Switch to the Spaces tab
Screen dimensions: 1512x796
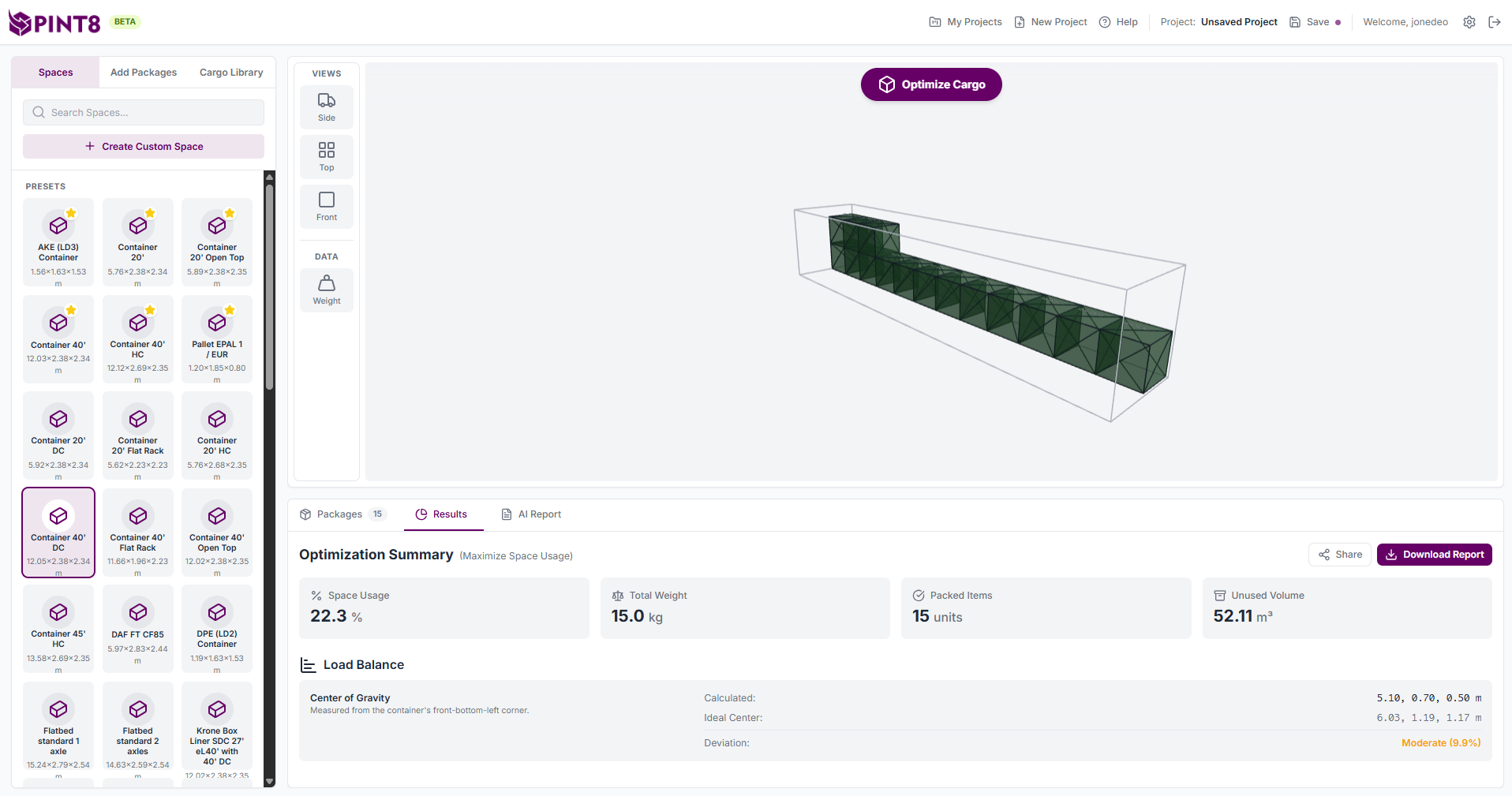(55, 73)
